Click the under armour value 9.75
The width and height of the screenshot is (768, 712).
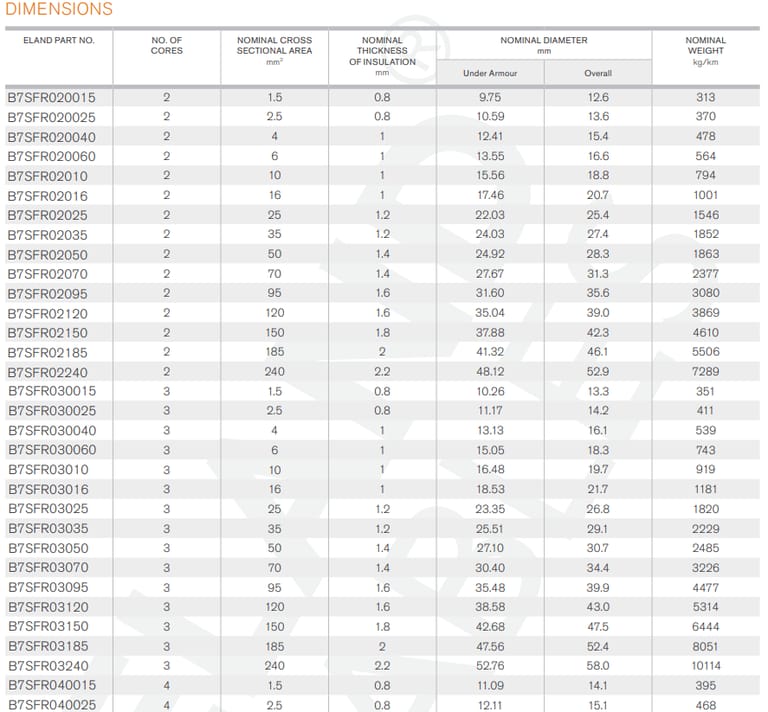490,98
